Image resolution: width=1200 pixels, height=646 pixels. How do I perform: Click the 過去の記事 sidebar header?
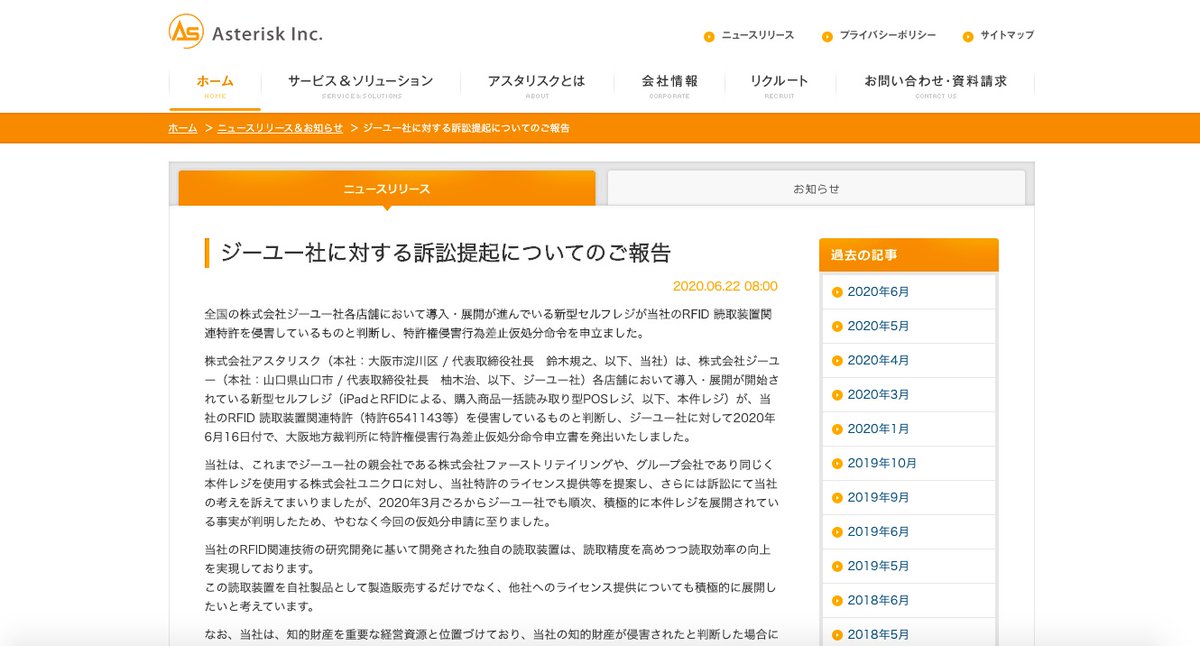click(908, 255)
